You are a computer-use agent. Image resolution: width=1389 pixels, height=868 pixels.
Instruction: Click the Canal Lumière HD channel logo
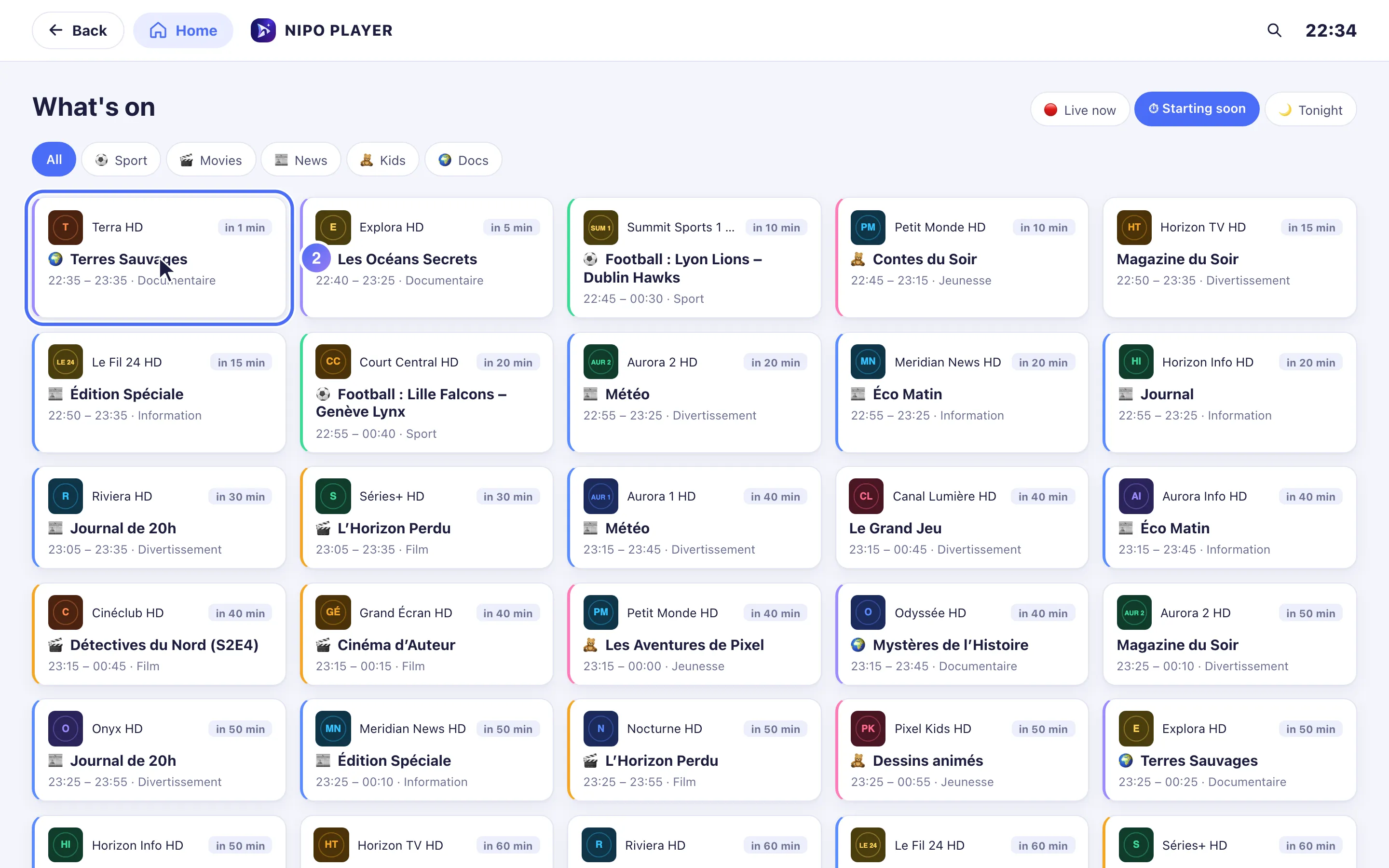[866, 497]
